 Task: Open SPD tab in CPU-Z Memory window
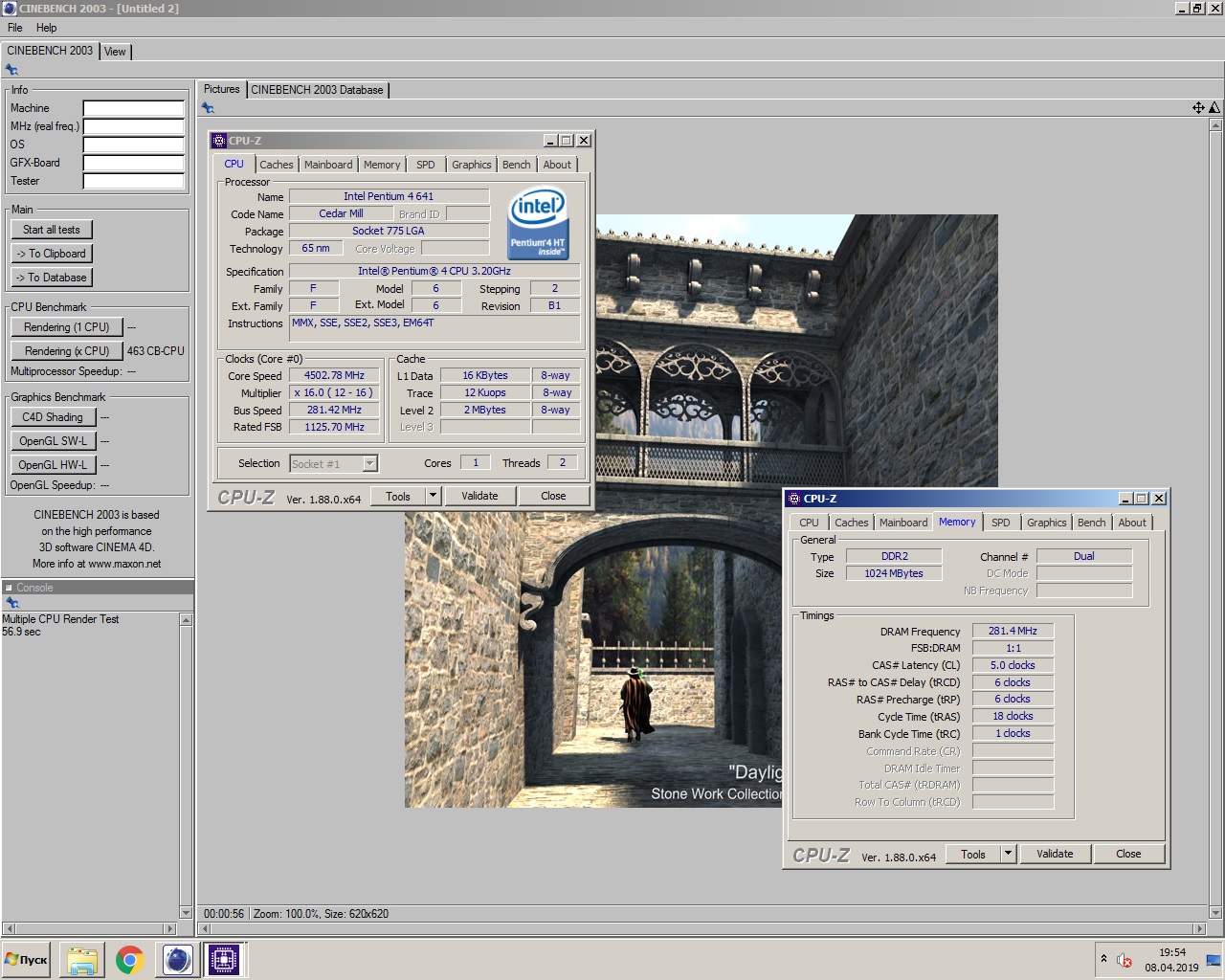pos(1001,523)
